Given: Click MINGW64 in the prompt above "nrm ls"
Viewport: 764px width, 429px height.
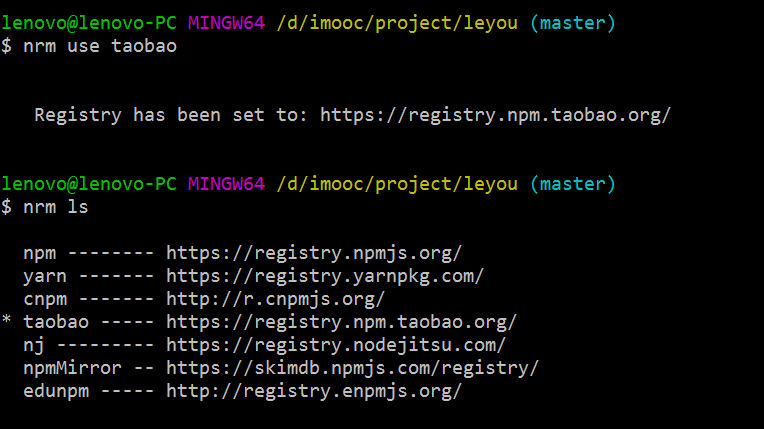Looking at the screenshot, I should pyautogui.click(x=226, y=184).
